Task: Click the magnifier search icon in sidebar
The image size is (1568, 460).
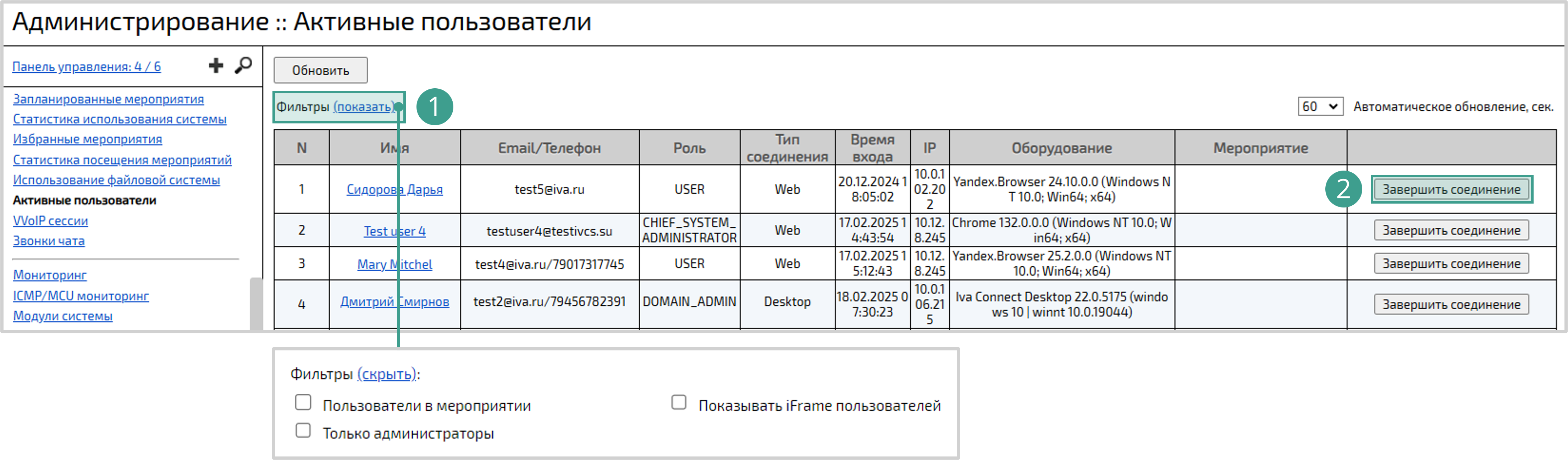Action: click(x=243, y=65)
